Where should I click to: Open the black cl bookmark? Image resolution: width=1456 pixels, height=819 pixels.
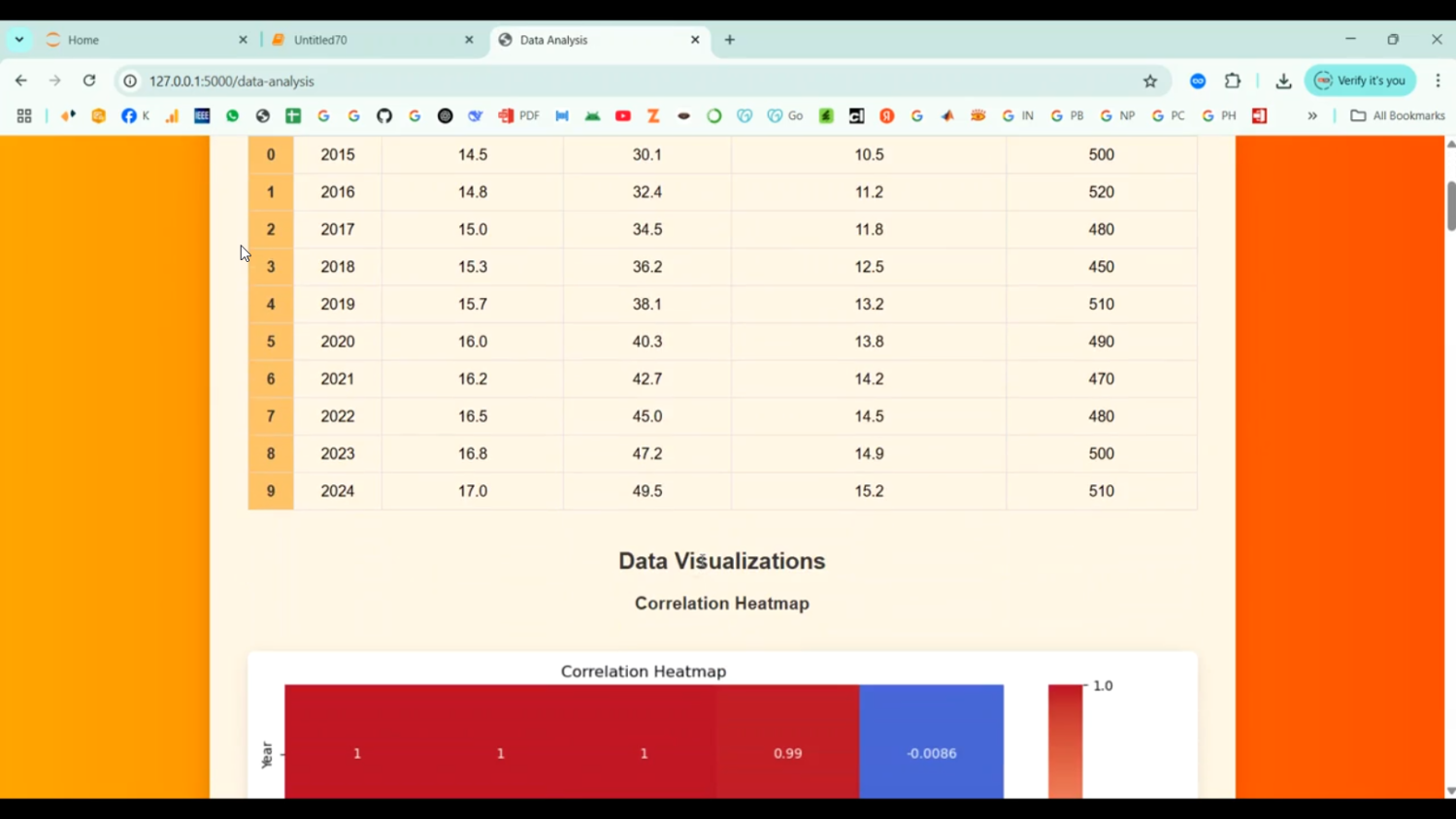coord(856,115)
